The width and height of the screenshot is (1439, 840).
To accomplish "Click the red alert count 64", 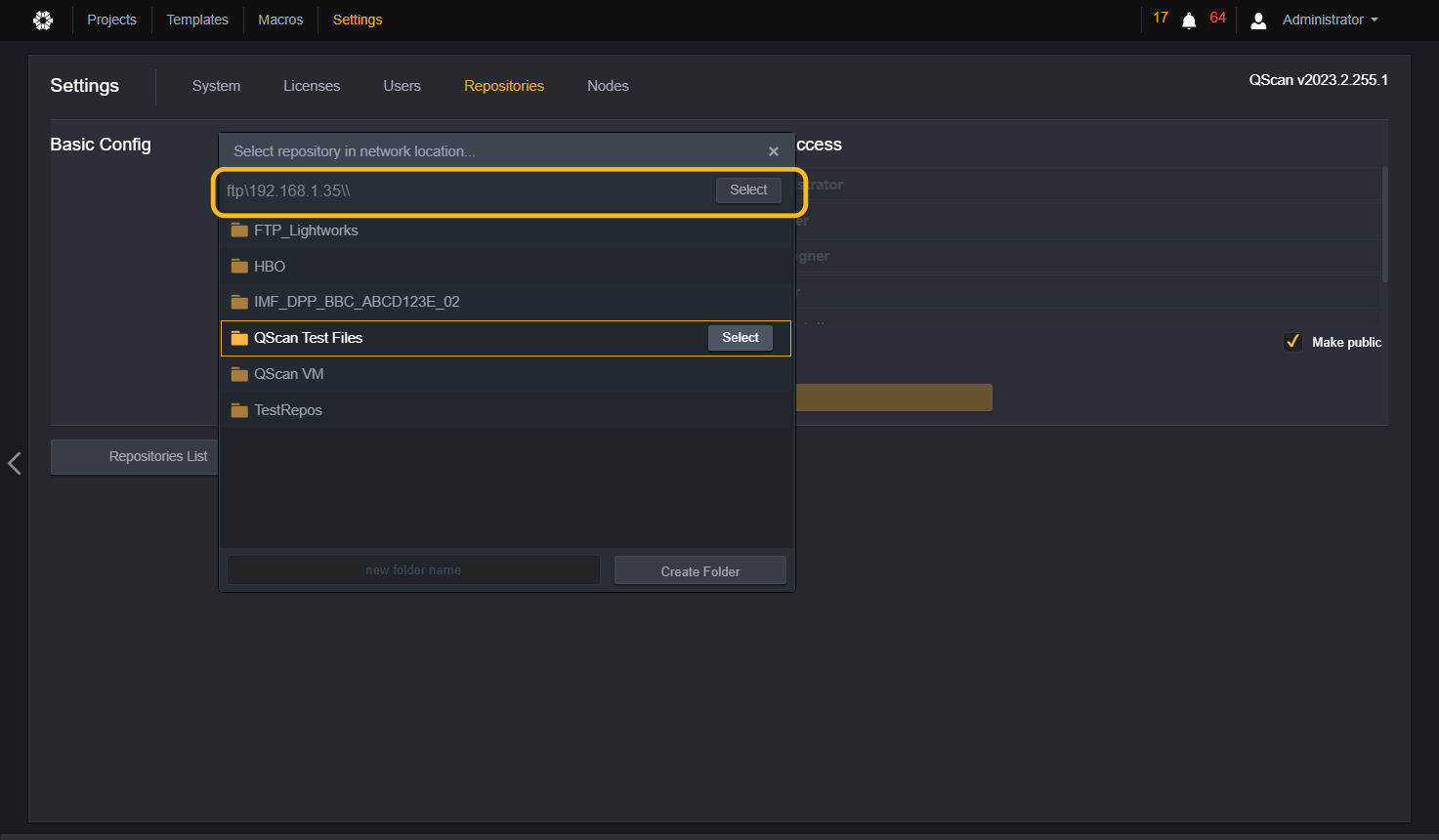I will click(x=1217, y=18).
